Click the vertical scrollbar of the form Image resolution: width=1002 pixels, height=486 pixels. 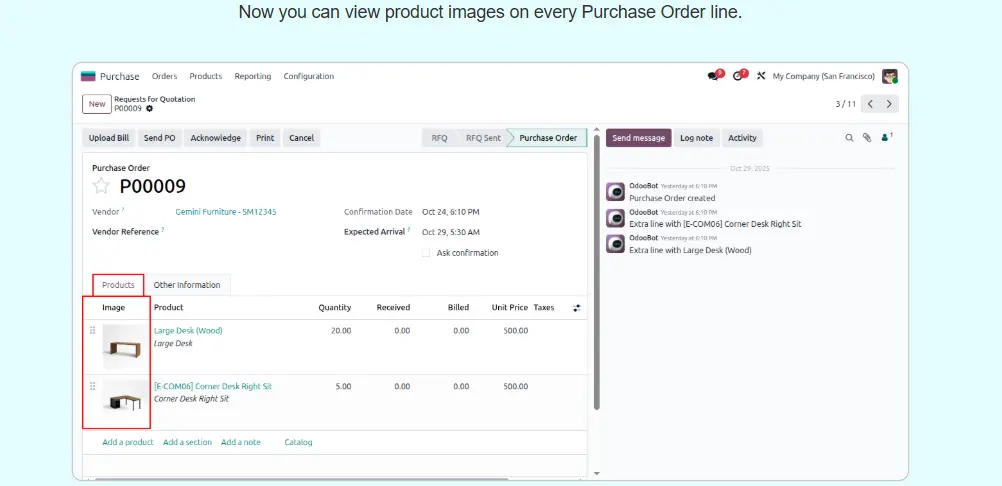(597, 270)
